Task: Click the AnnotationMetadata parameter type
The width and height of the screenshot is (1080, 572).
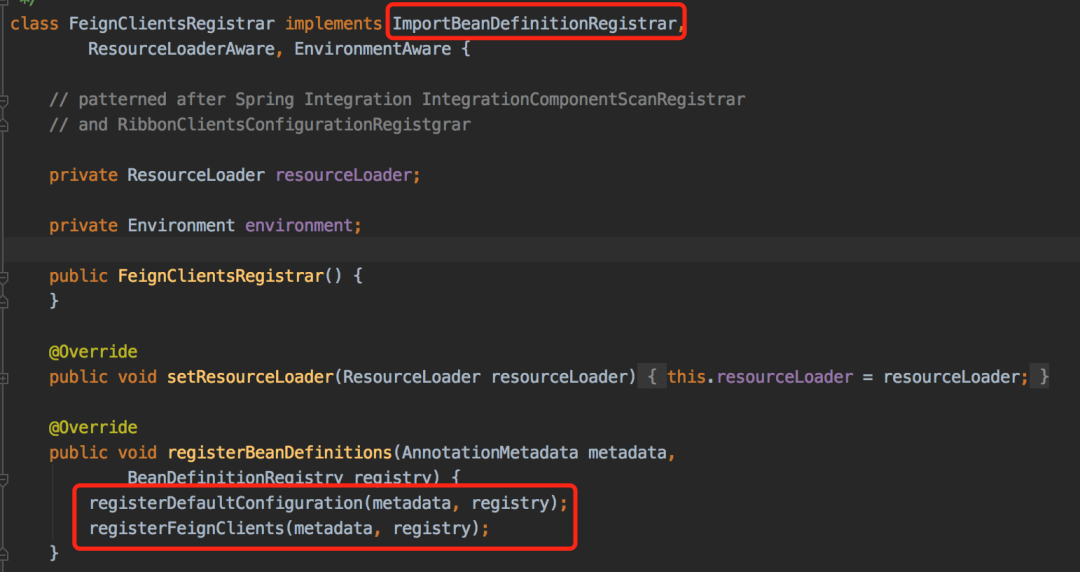Action: (490, 453)
